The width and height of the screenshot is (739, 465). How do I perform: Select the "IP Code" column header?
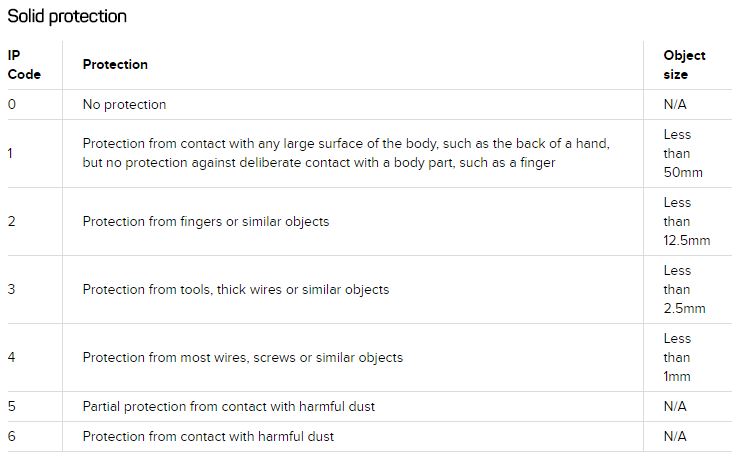[24, 65]
